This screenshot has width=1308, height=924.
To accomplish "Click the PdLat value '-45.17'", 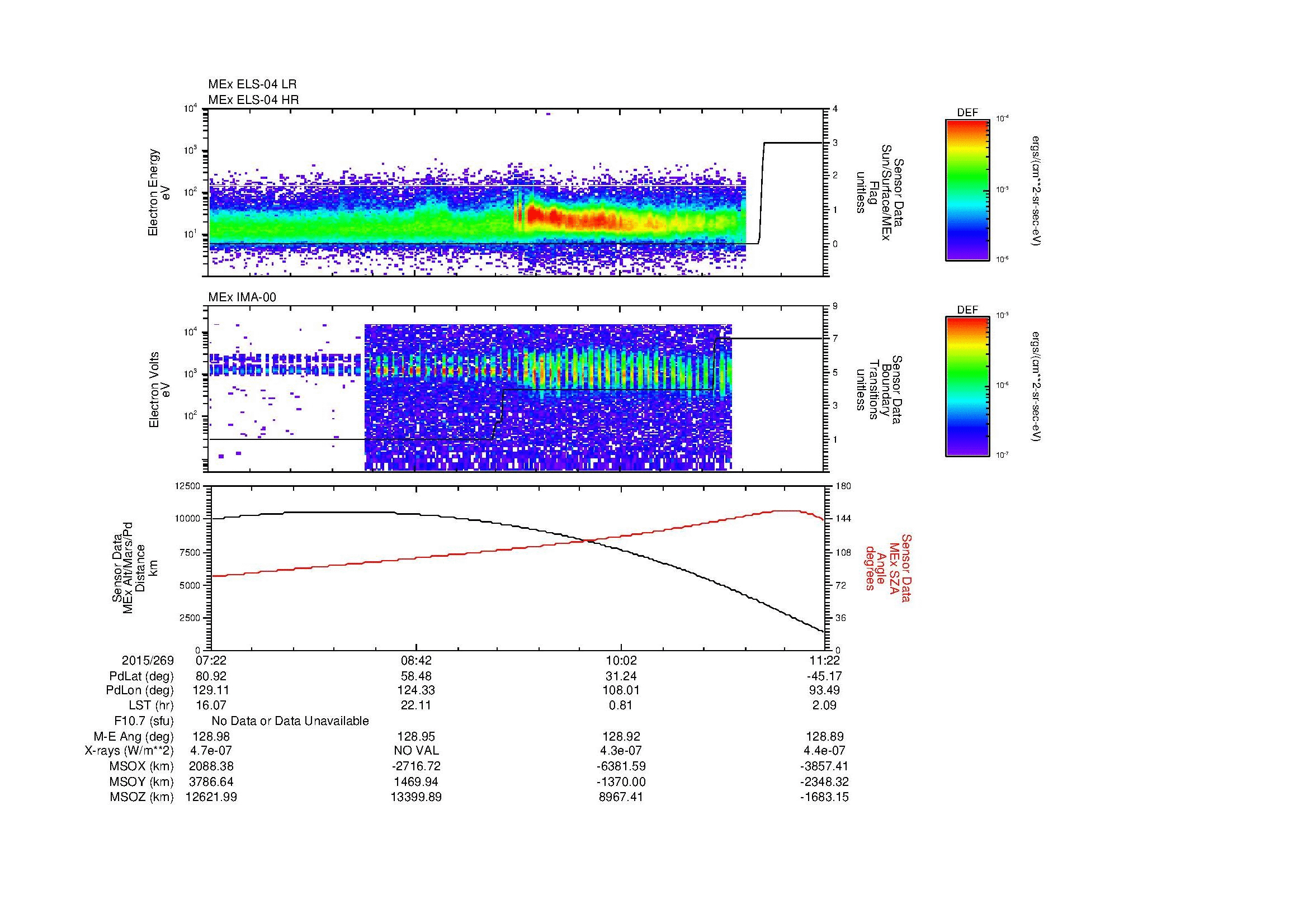I will (x=824, y=676).
